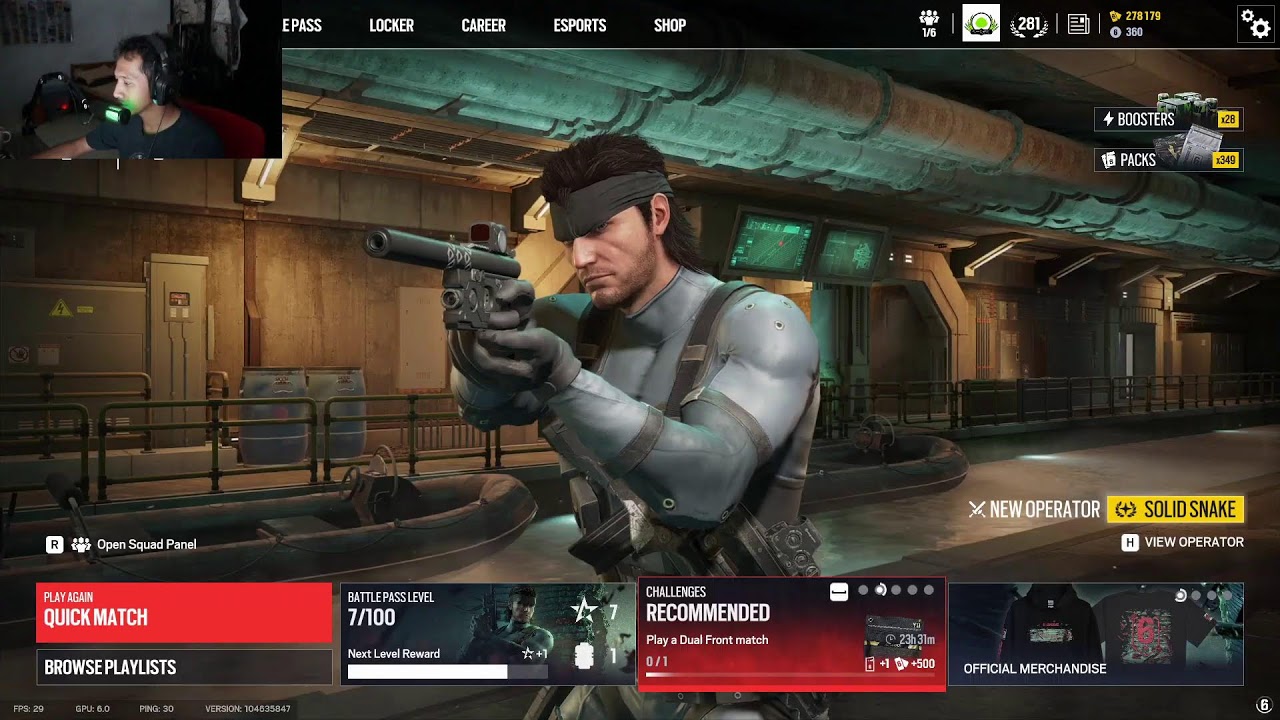Click View Operator label
Screen dimensions: 1280x720
pyautogui.click(x=1194, y=542)
